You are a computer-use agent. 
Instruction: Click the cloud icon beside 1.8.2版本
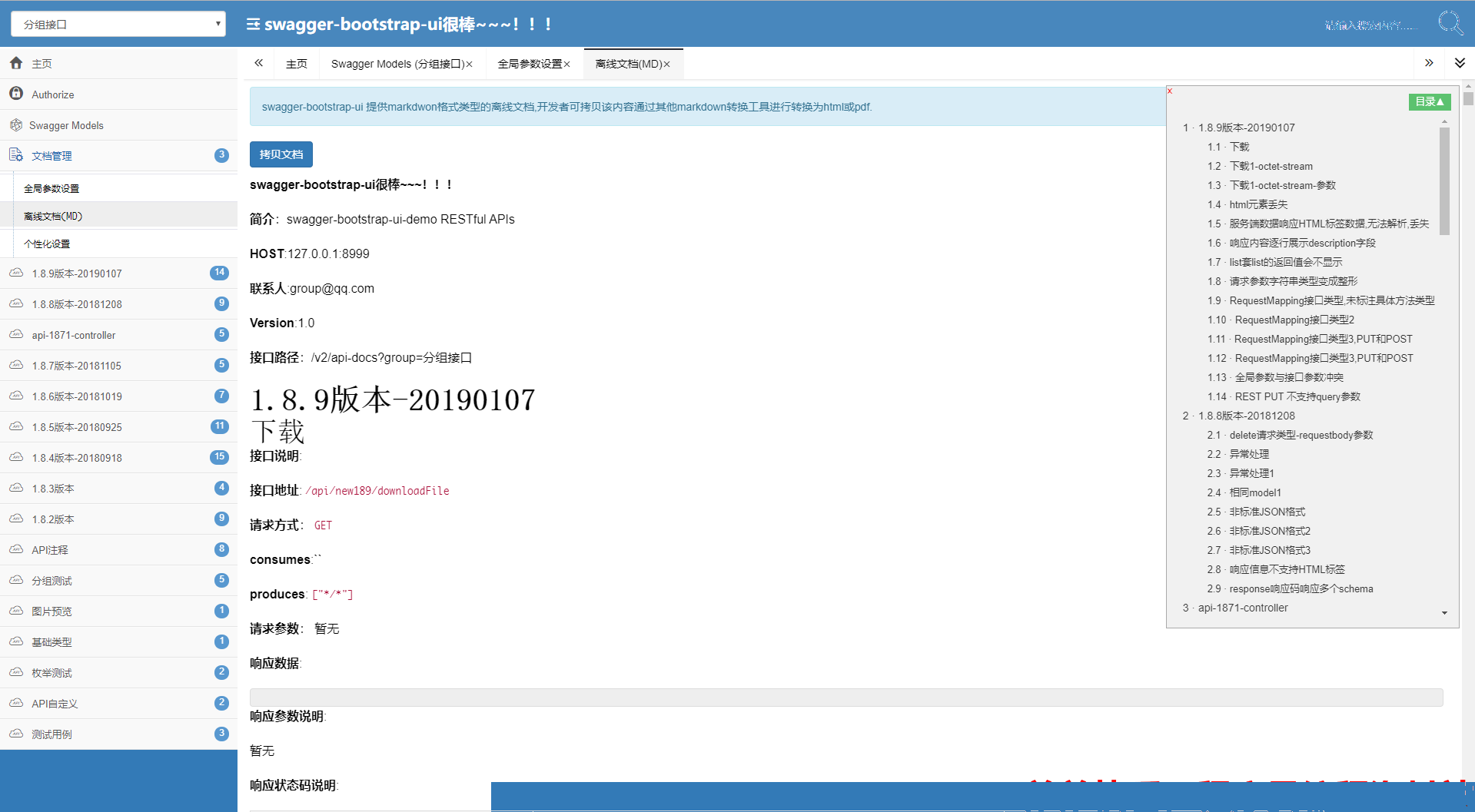[x=16, y=519]
